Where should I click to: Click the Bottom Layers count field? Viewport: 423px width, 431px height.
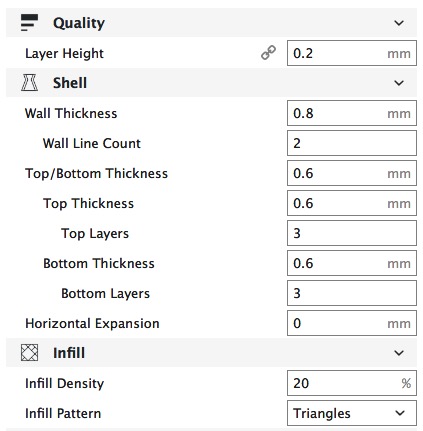[352, 293]
